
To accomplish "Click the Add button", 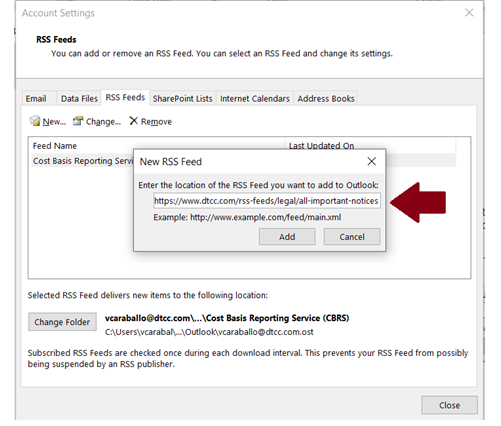I will click(287, 237).
